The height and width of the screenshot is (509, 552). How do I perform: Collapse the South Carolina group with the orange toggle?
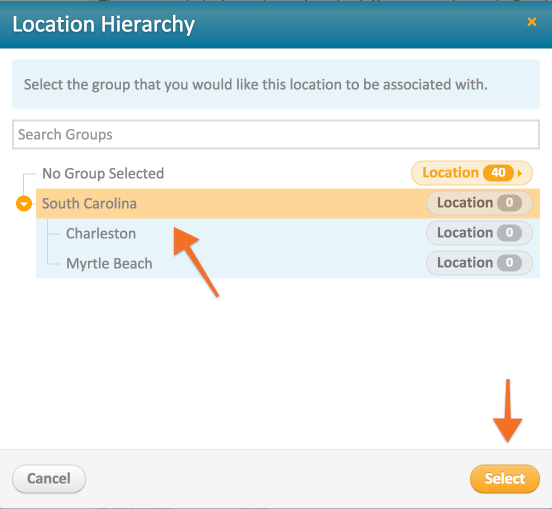(24, 203)
